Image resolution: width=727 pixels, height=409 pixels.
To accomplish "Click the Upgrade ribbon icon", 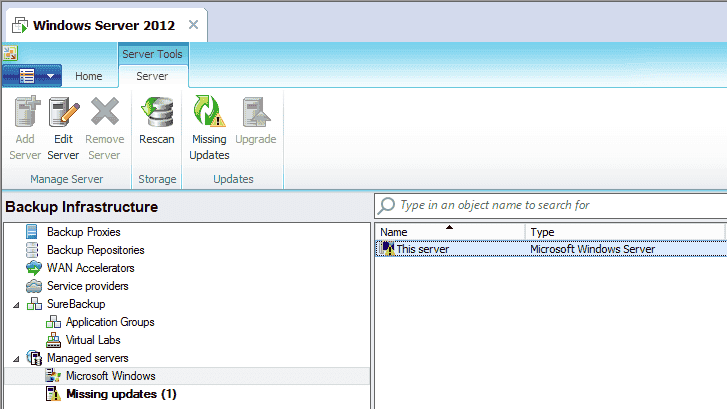I will click(x=255, y=112).
